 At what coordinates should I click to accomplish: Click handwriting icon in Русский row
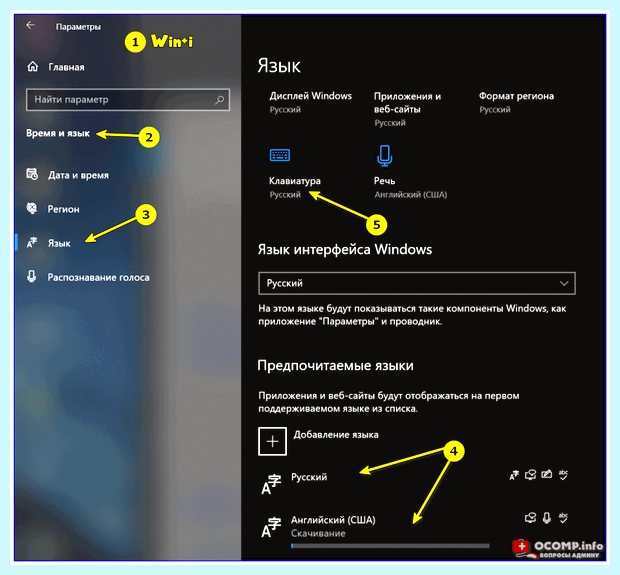pos(546,474)
